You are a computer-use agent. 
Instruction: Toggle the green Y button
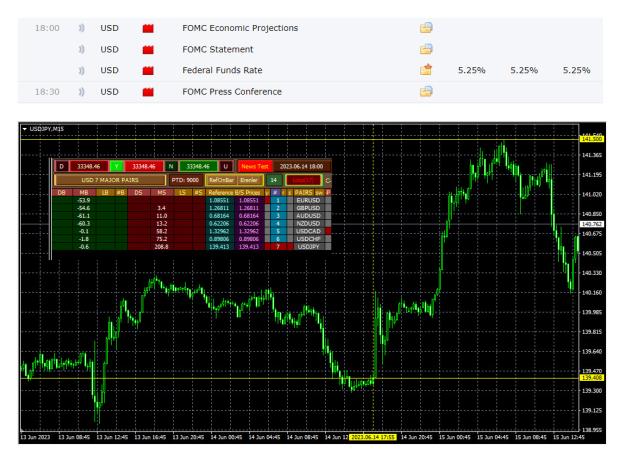[x=116, y=167]
